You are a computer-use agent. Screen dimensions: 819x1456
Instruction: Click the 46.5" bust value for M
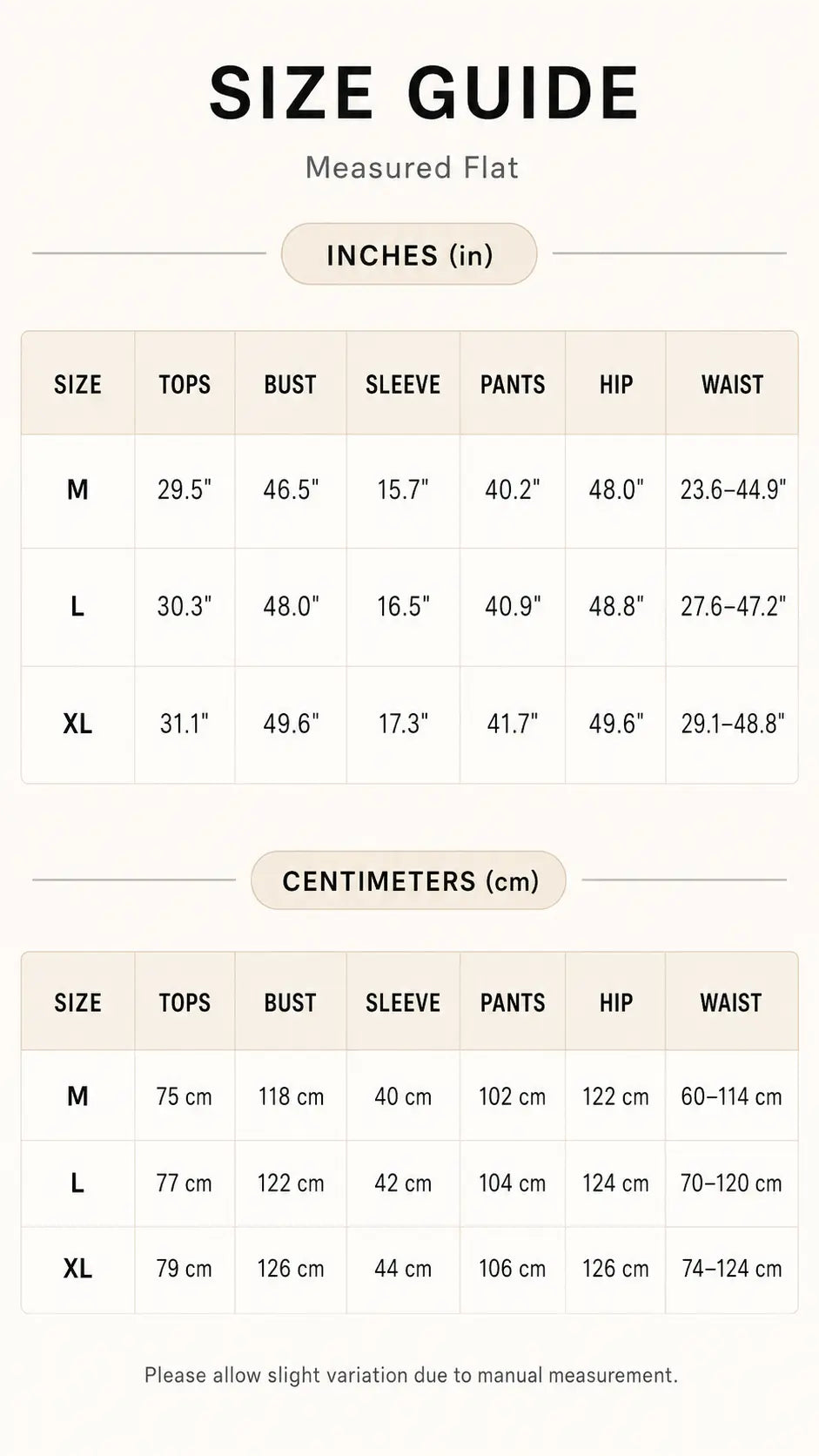tap(291, 489)
